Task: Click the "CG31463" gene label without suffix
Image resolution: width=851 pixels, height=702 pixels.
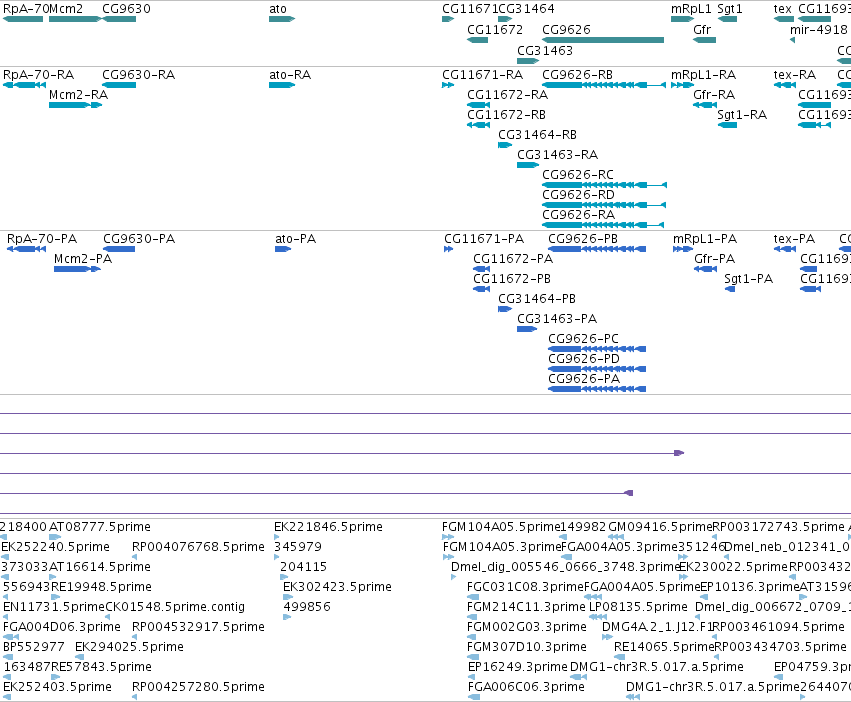Action: 544,50
